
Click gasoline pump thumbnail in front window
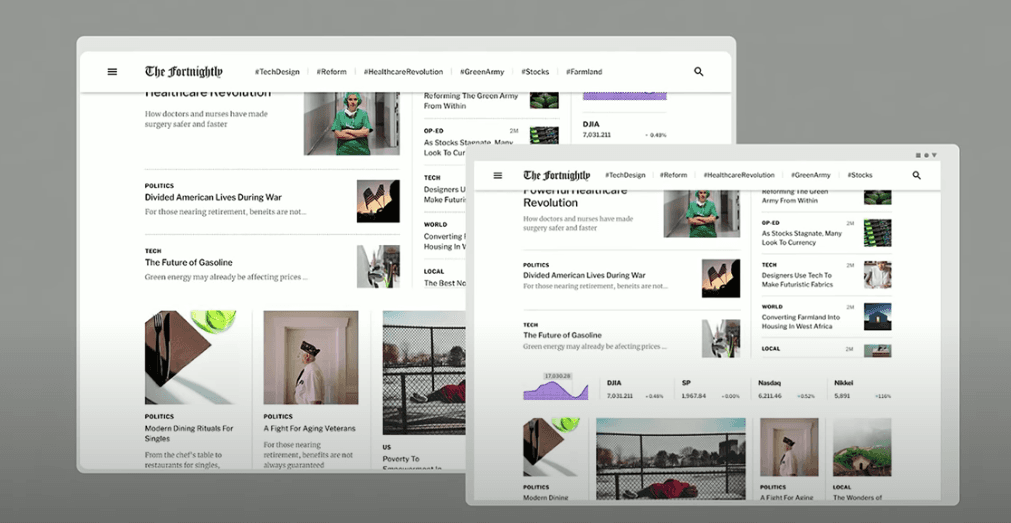pos(721,339)
